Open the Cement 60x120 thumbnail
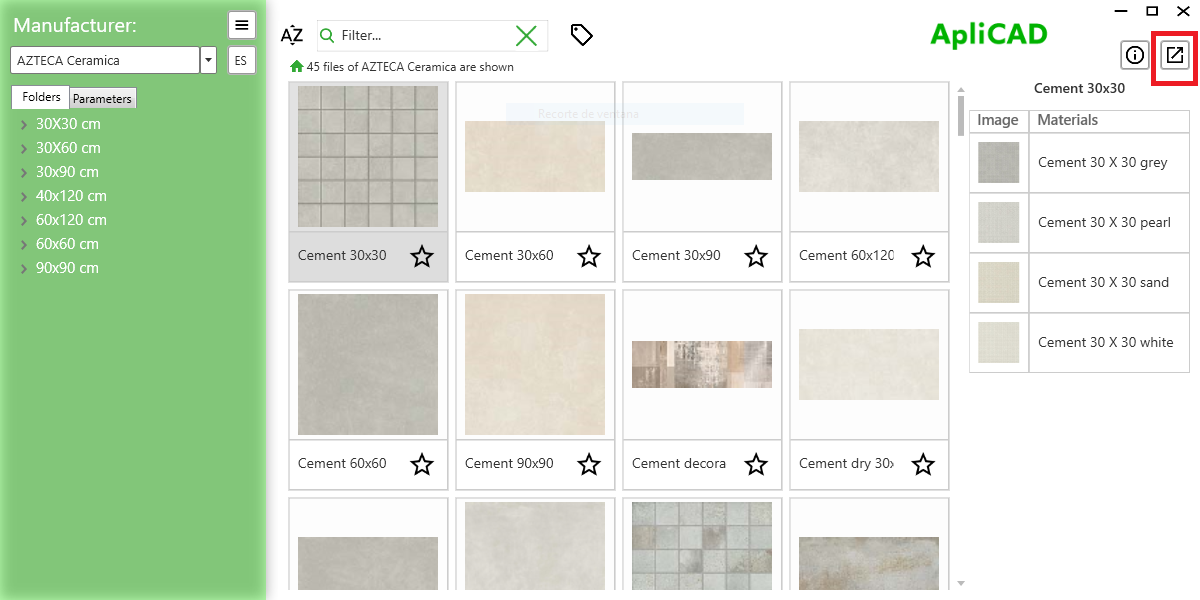 point(868,155)
